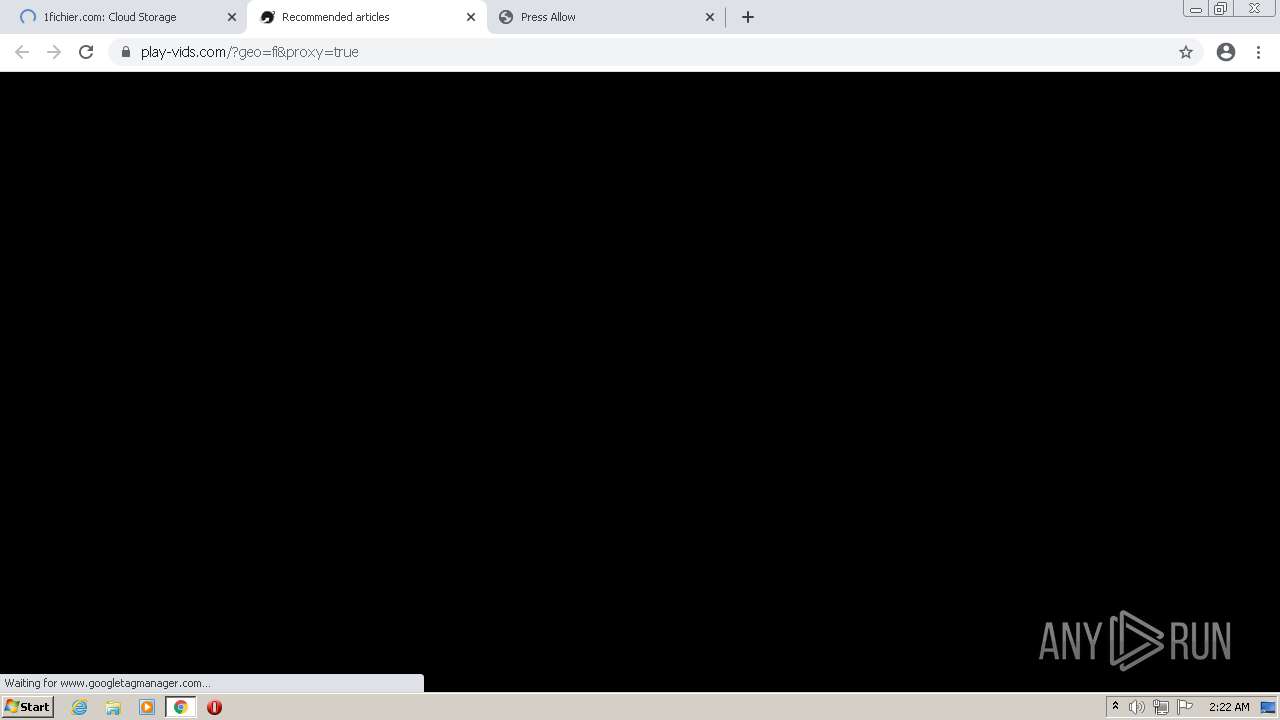Select the Chrome taskbar button
Screen dimensions: 1280x720
(181, 707)
